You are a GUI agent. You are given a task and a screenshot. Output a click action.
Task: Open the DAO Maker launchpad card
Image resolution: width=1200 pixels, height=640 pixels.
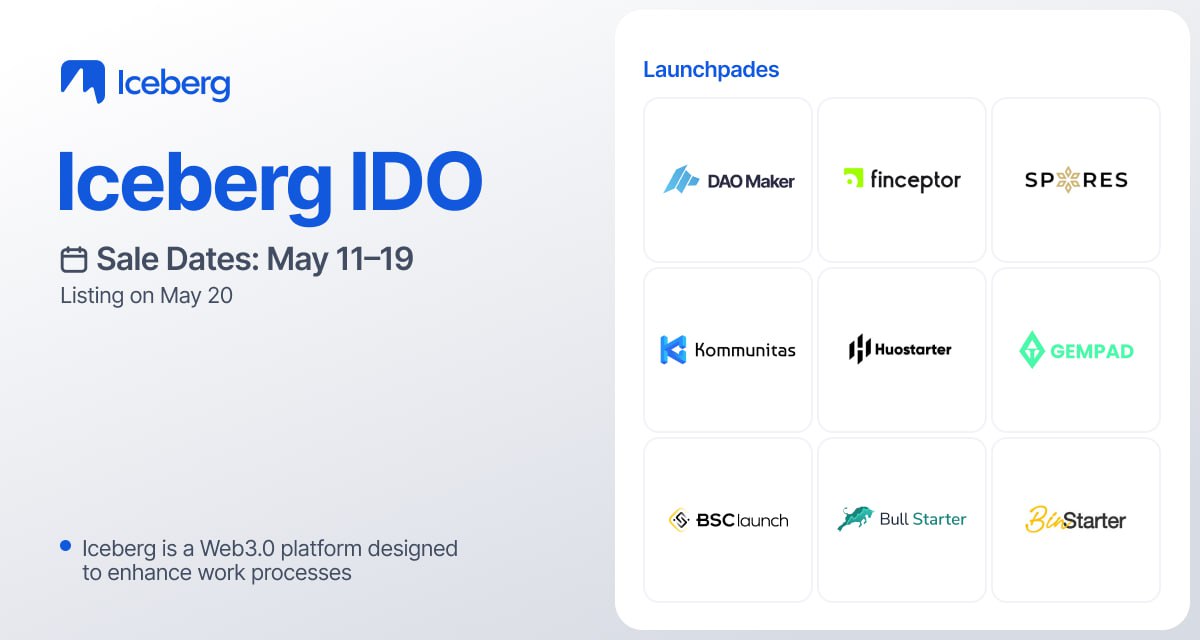728,180
